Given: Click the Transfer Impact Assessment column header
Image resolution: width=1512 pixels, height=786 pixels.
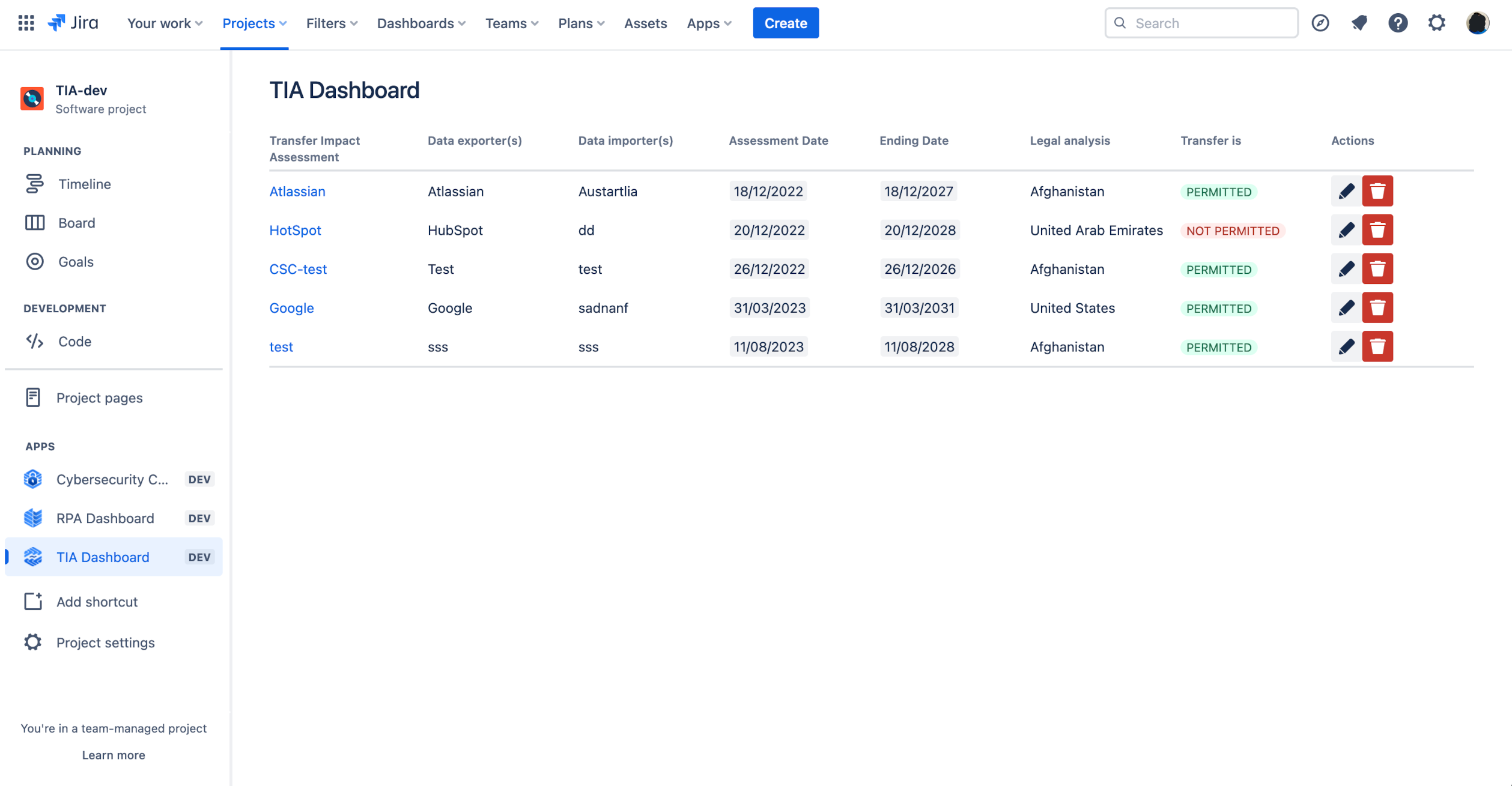Looking at the screenshot, I should tap(315, 148).
